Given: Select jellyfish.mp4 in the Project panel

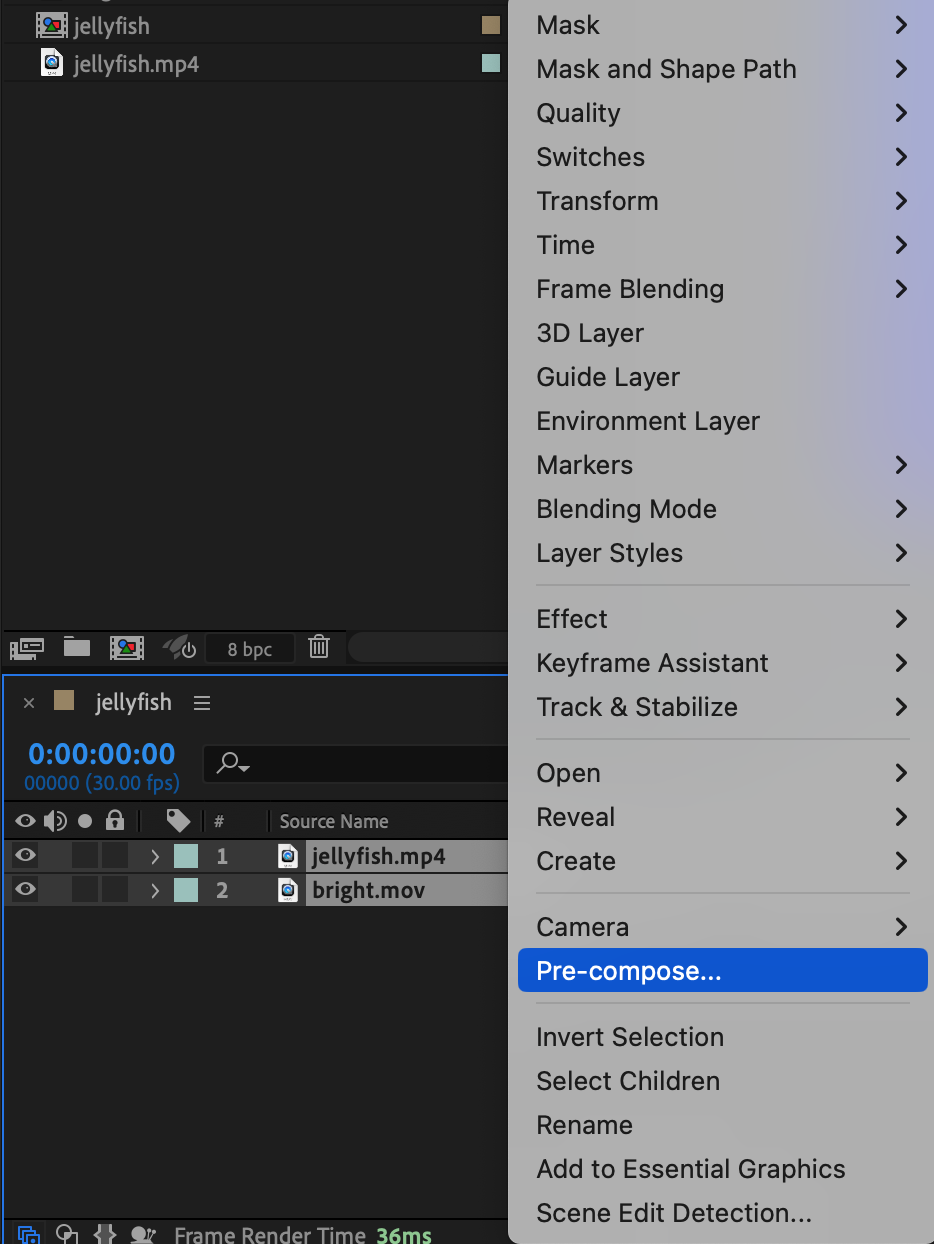Looking at the screenshot, I should click(135, 65).
